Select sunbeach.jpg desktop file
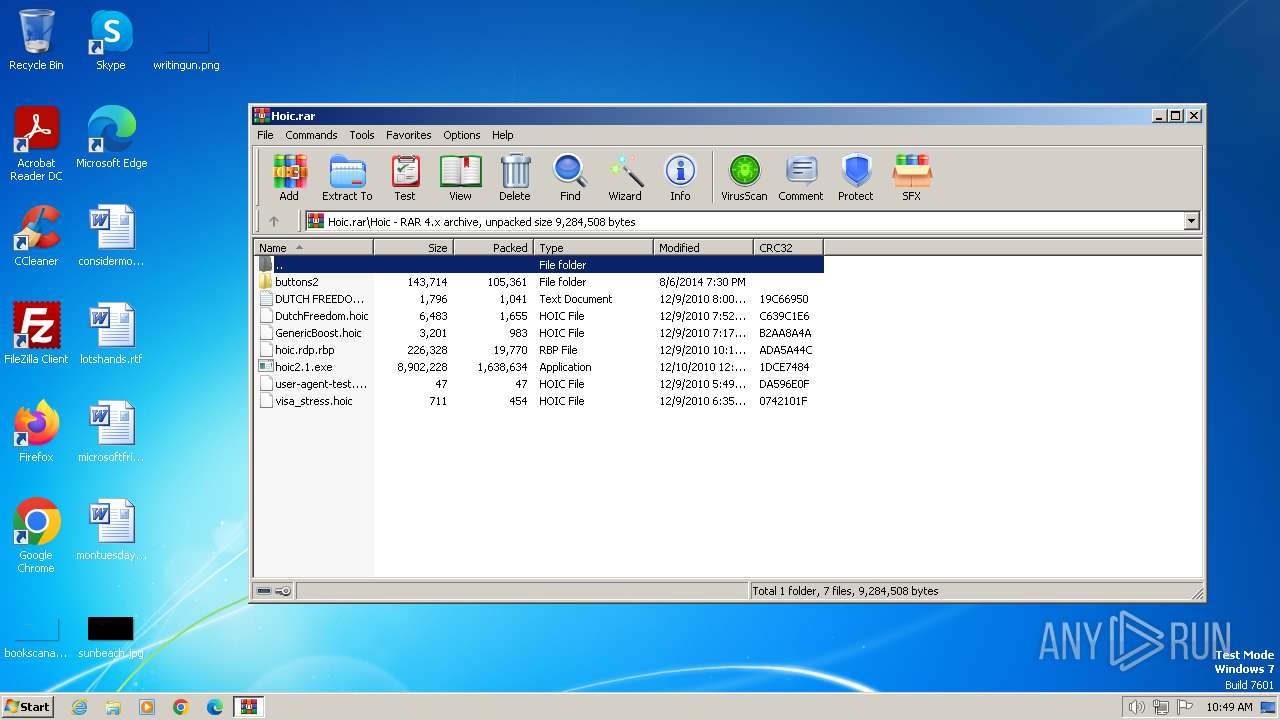This screenshot has width=1280, height=720. coord(111,638)
